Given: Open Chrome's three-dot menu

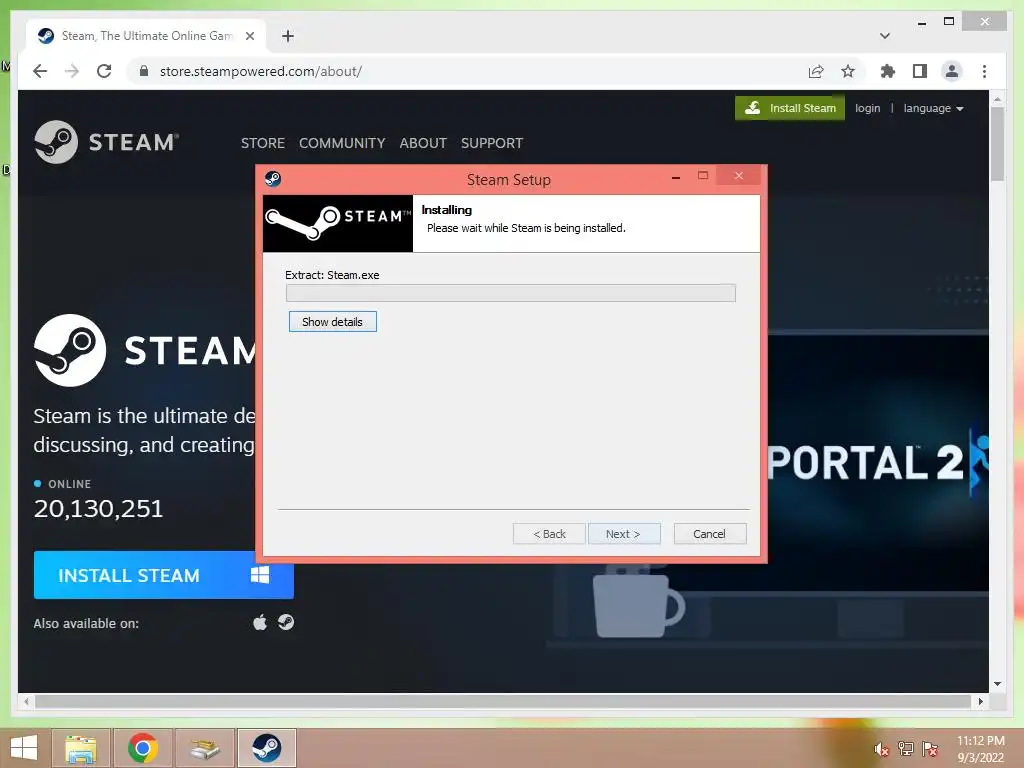Looking at the screenshot, I should (x=984, y=71).
